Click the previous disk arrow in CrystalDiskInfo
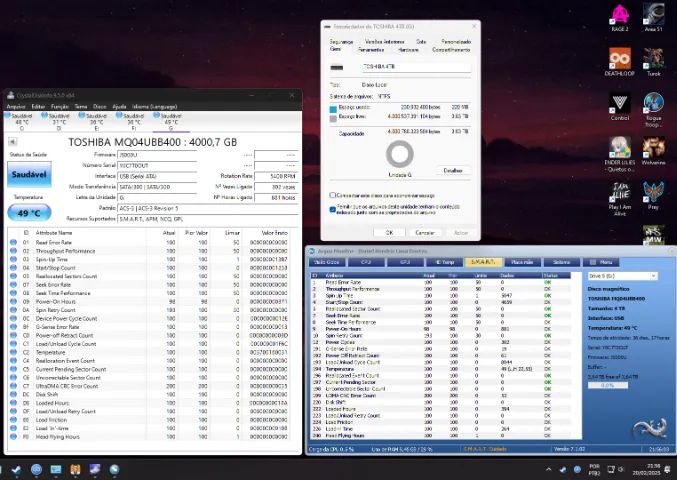Viewport: 677px width, 480px height. pyautogui.click(x=12, y=142)
